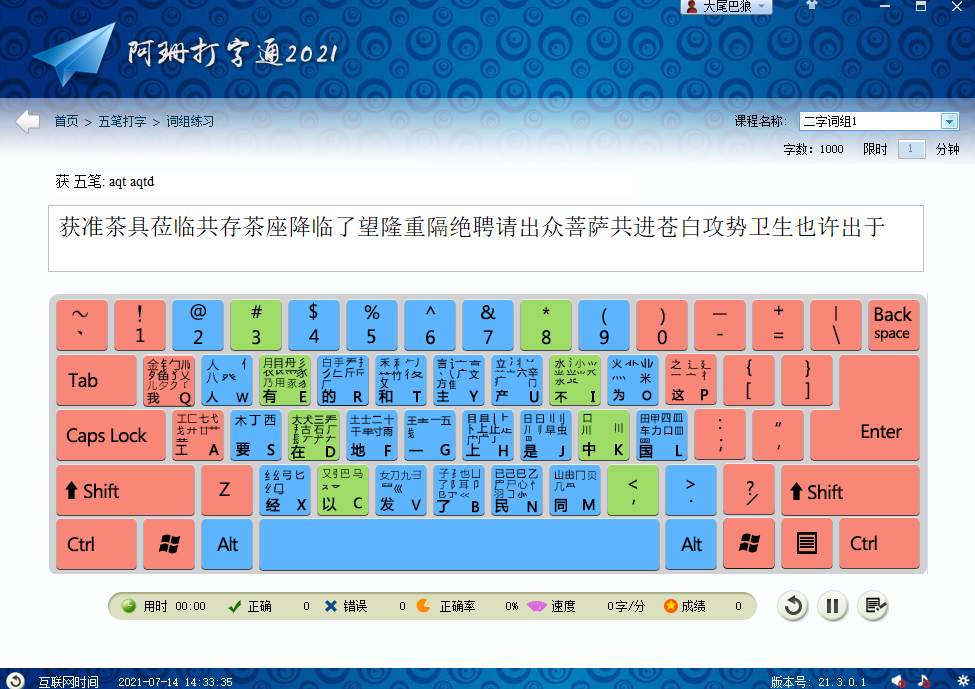
Task: Click the restart practice icon
Action: [793, 606]
